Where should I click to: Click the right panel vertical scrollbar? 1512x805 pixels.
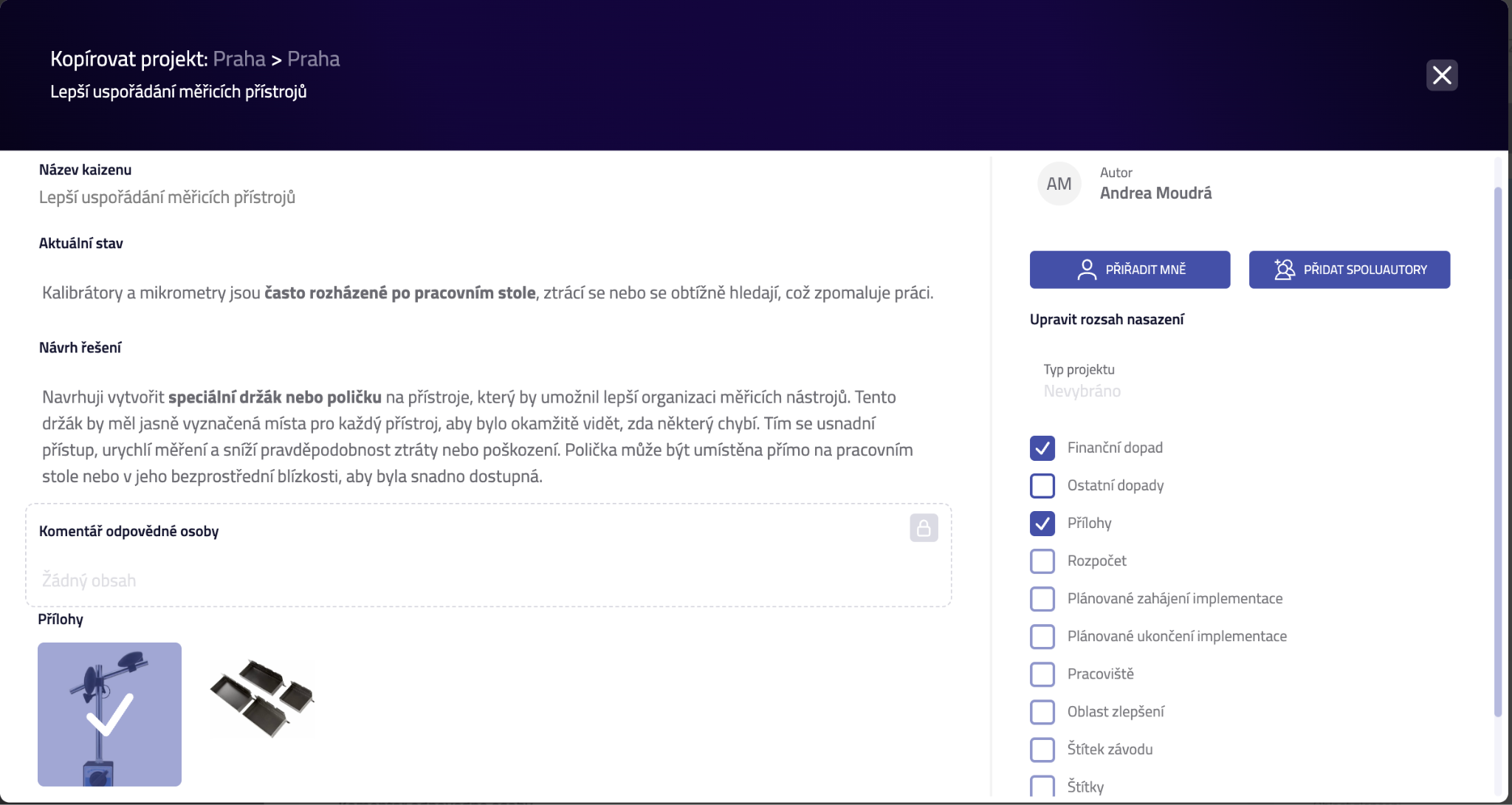[1498, 451]
